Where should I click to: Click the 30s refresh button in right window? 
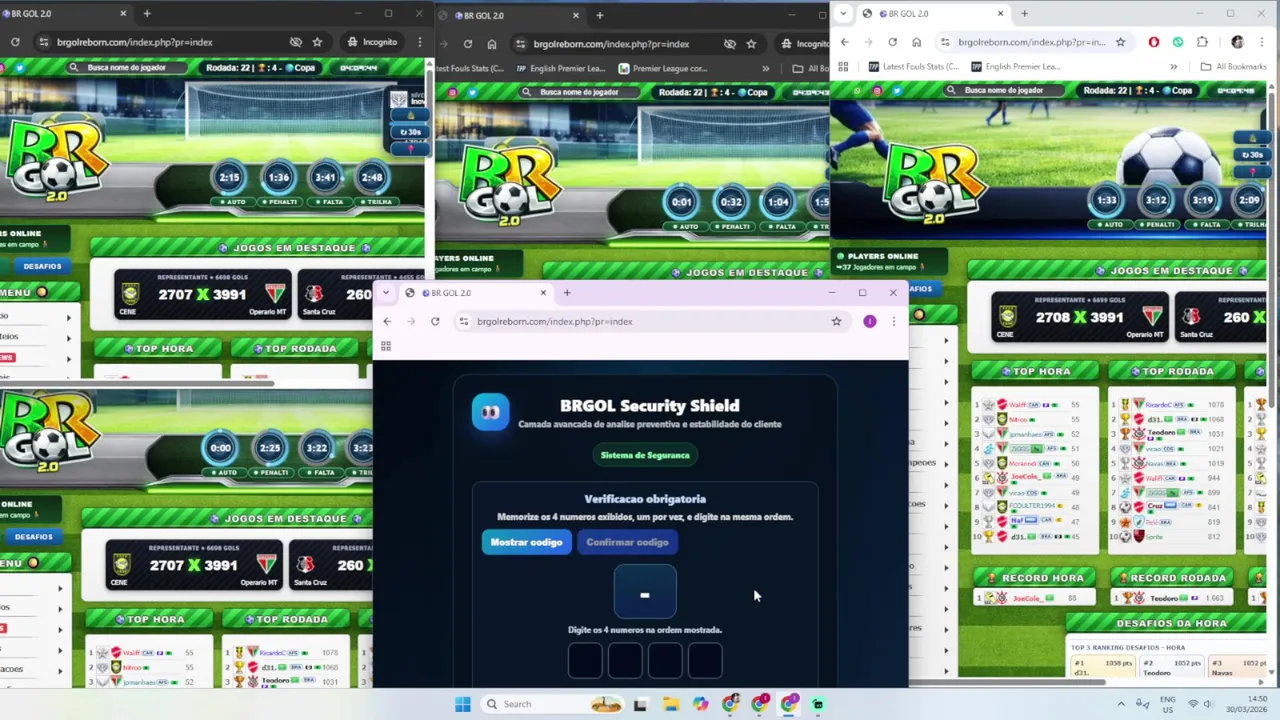coord(1251,155)
